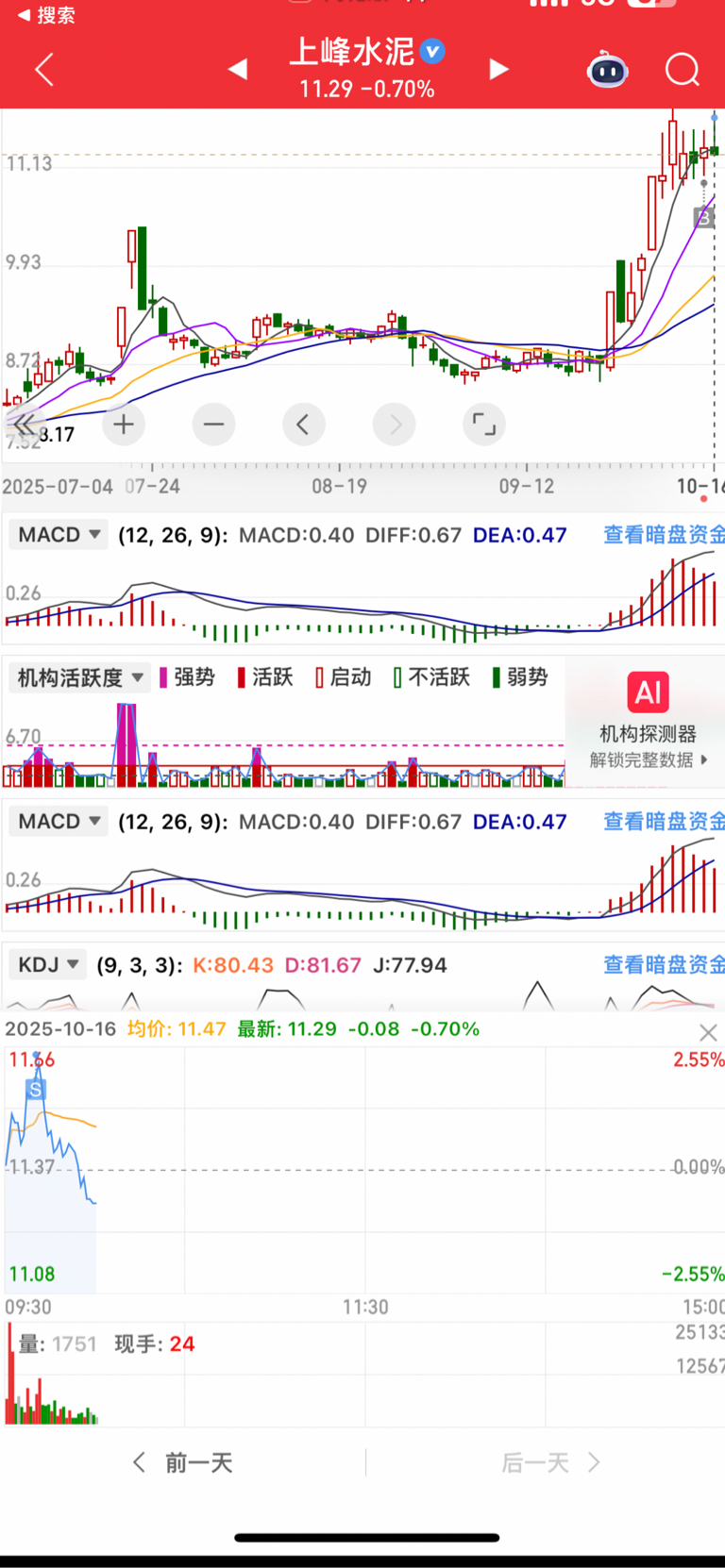Tap KDJ parameters (9, 3, 3)
The image size is (725, 1568).
click(x=141, y=965)
